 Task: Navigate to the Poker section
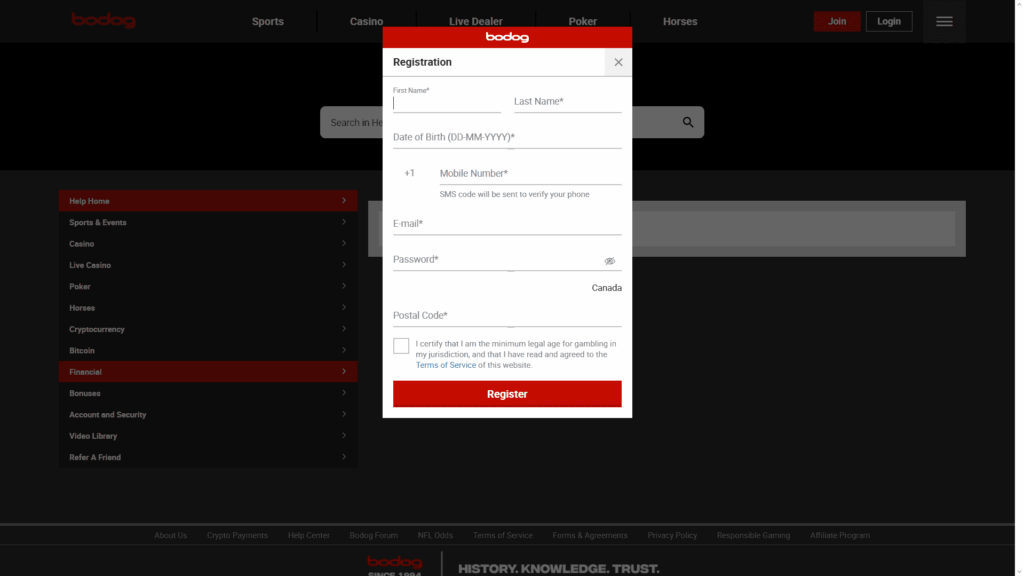coord(582,21)
